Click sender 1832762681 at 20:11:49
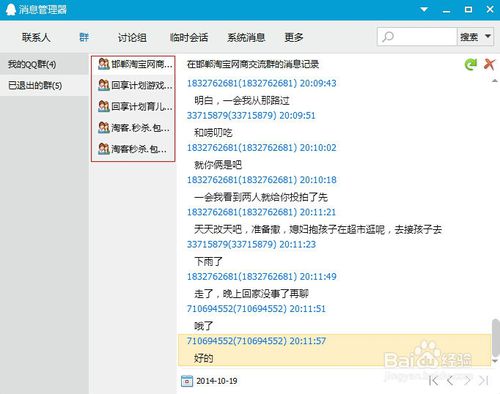 (261, 276)
